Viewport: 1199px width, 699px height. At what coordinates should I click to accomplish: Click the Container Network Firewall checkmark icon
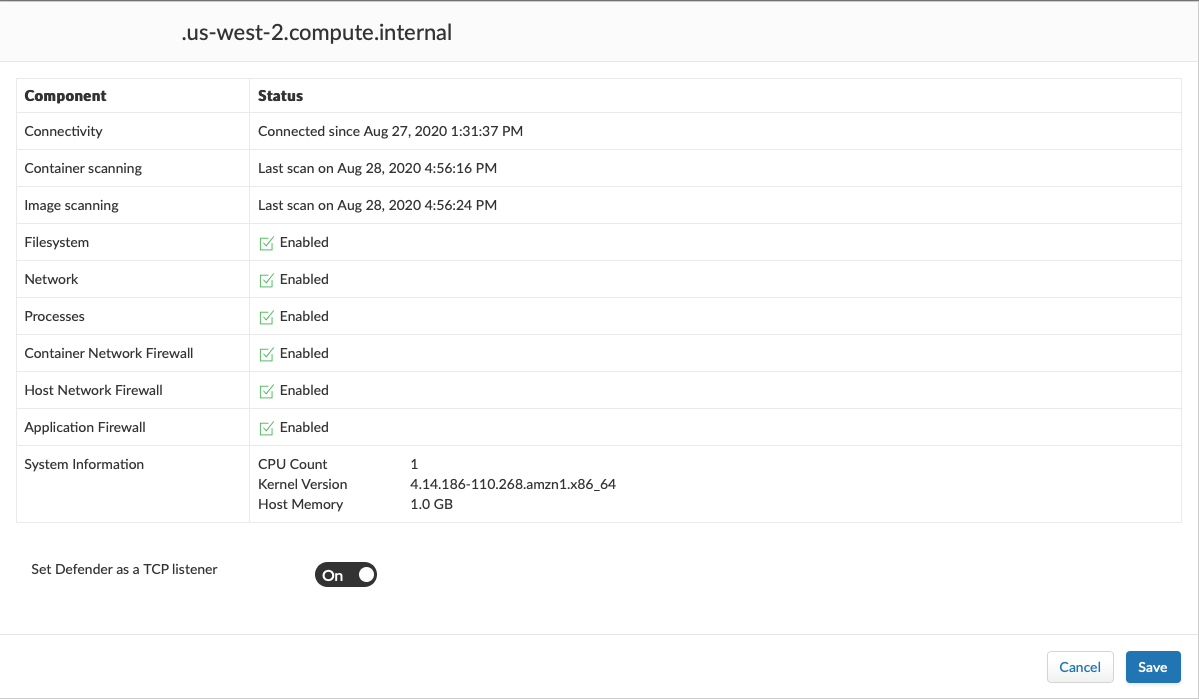pos(266,354)
